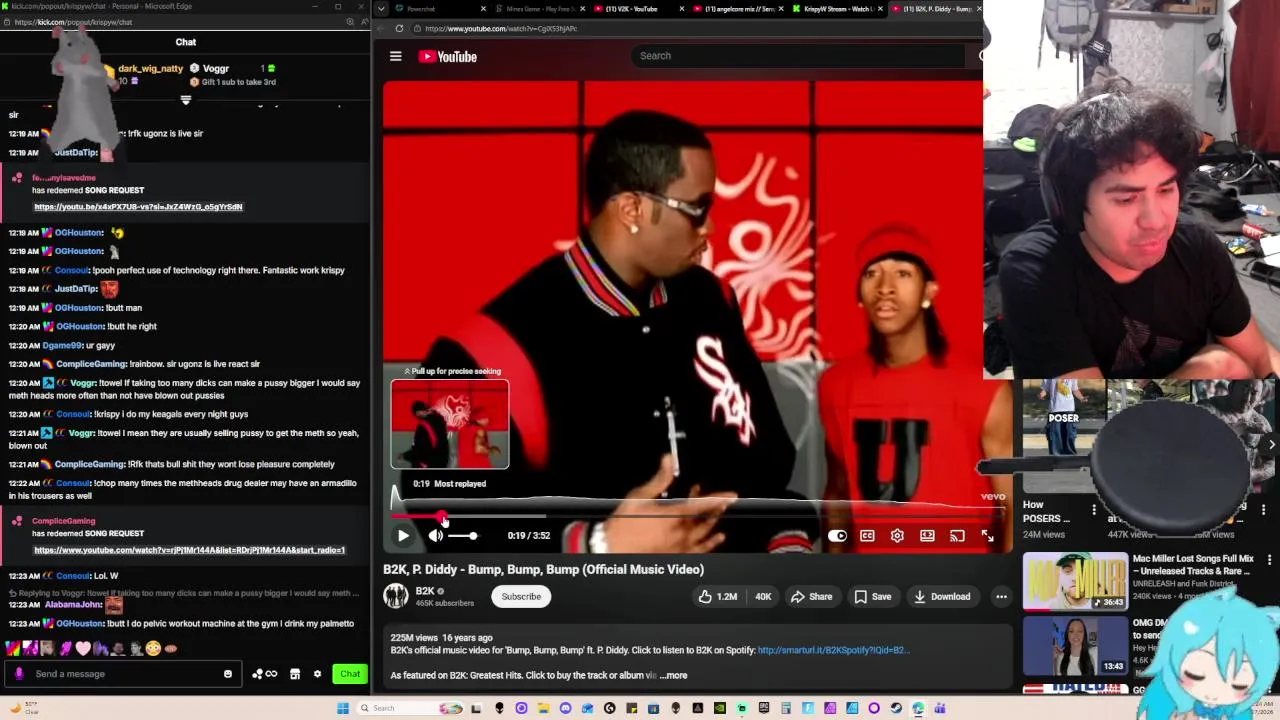Cast the video to a TV
The image size is (1280, 720).
tap(957, 536)
